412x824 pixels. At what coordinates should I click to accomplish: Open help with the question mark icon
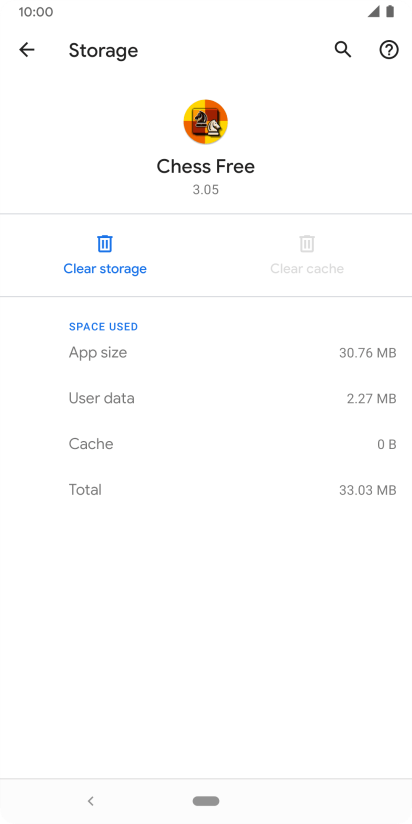coord(389,50)
